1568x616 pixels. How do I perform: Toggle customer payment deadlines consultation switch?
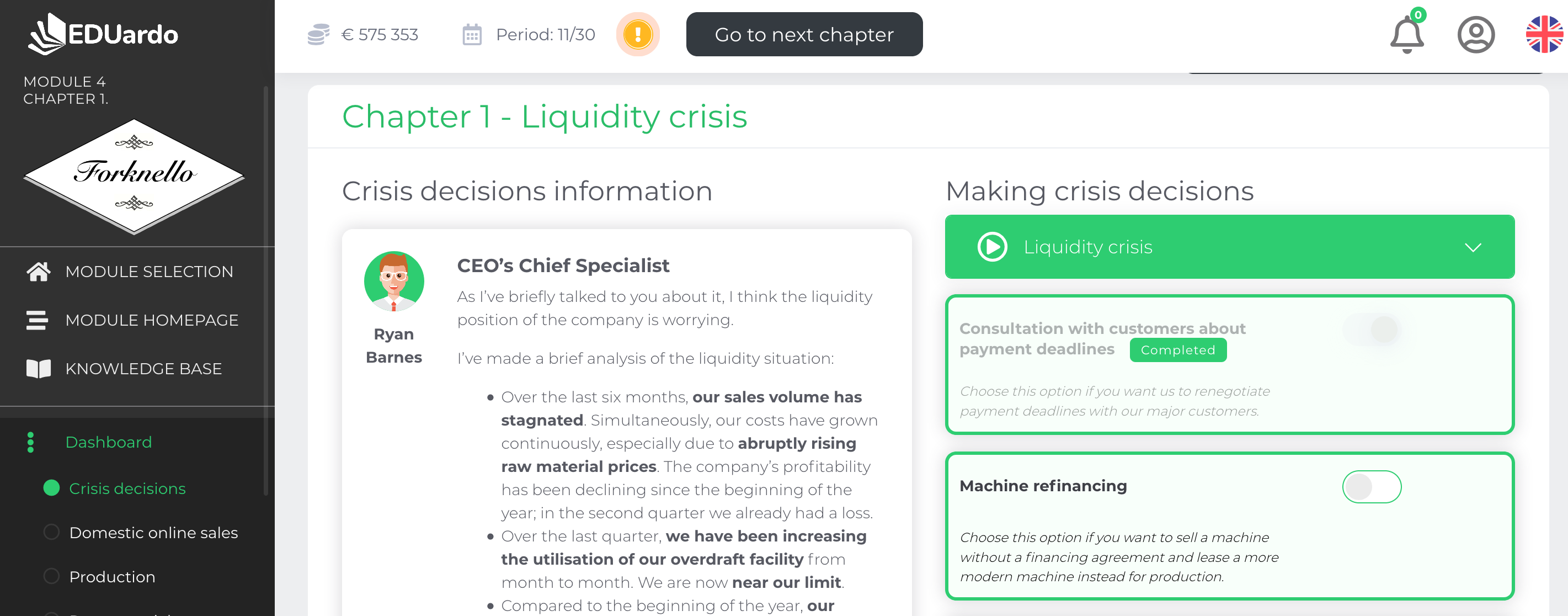point(1372,330)
